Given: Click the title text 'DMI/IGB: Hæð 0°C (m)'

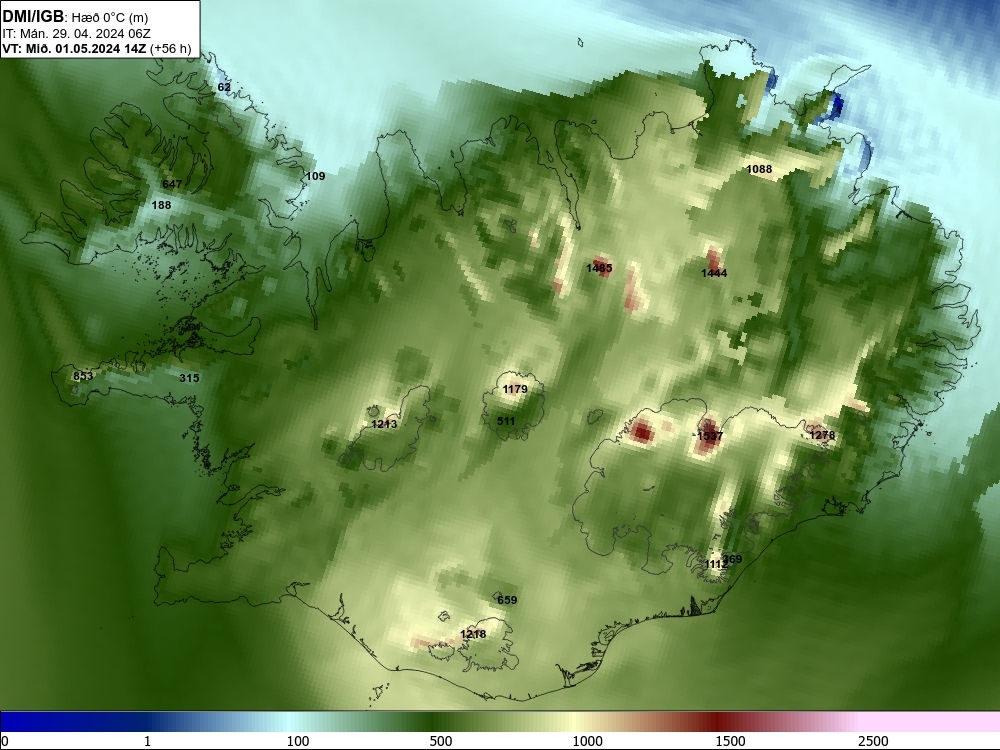Looking at the screenshot, I should pos(75,17).
